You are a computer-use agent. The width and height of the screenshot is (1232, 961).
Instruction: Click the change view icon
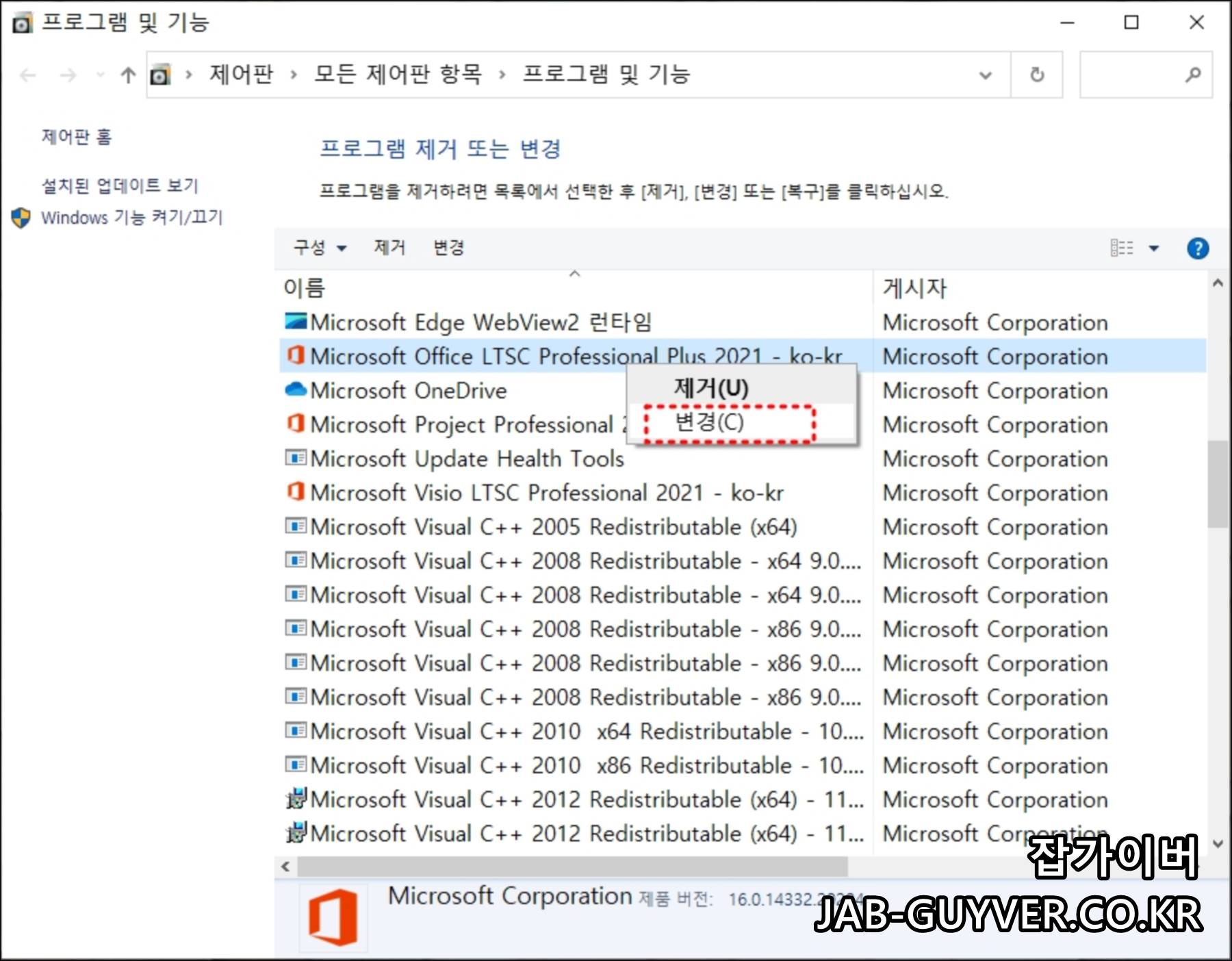[x=1122, y=248]
